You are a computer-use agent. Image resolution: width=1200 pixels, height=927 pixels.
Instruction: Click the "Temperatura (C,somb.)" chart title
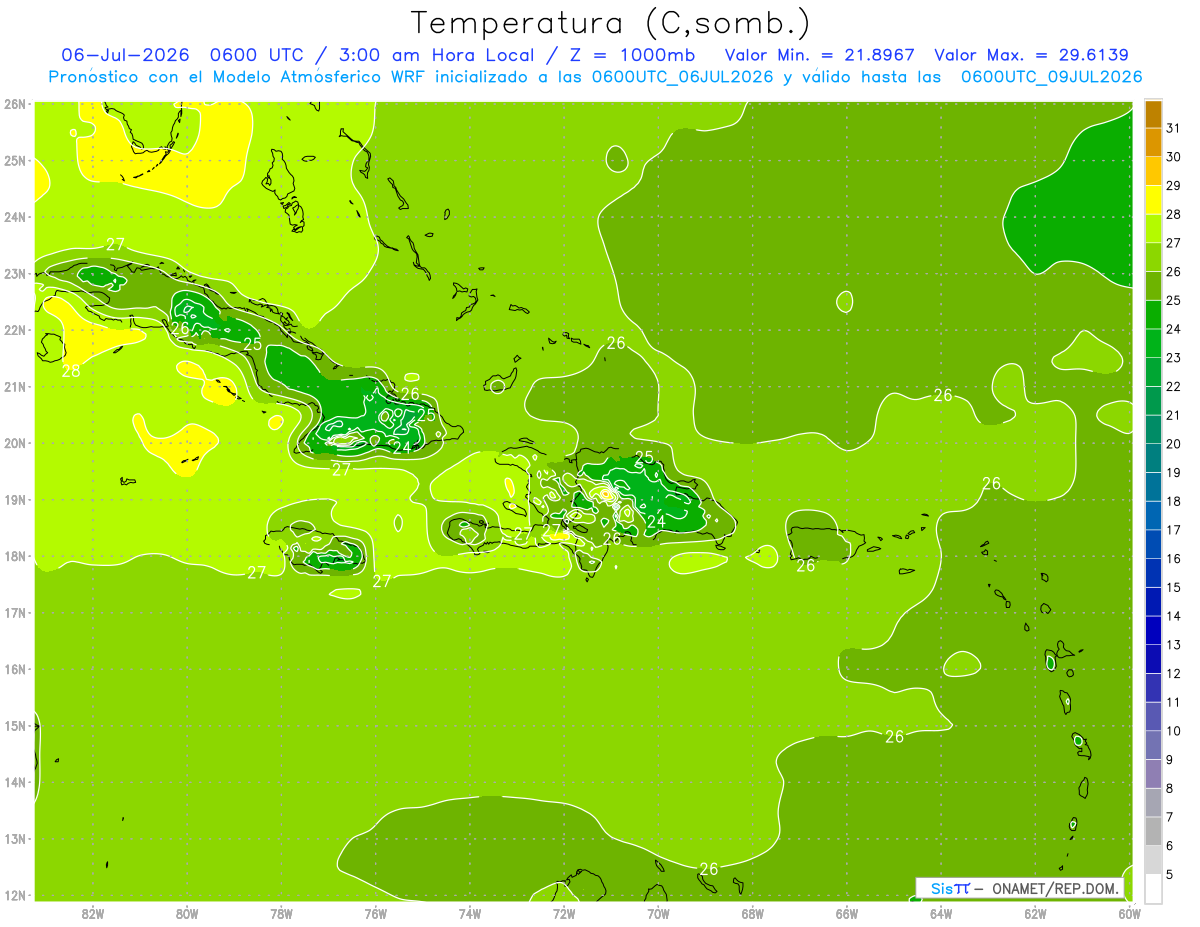pos(611,23)
